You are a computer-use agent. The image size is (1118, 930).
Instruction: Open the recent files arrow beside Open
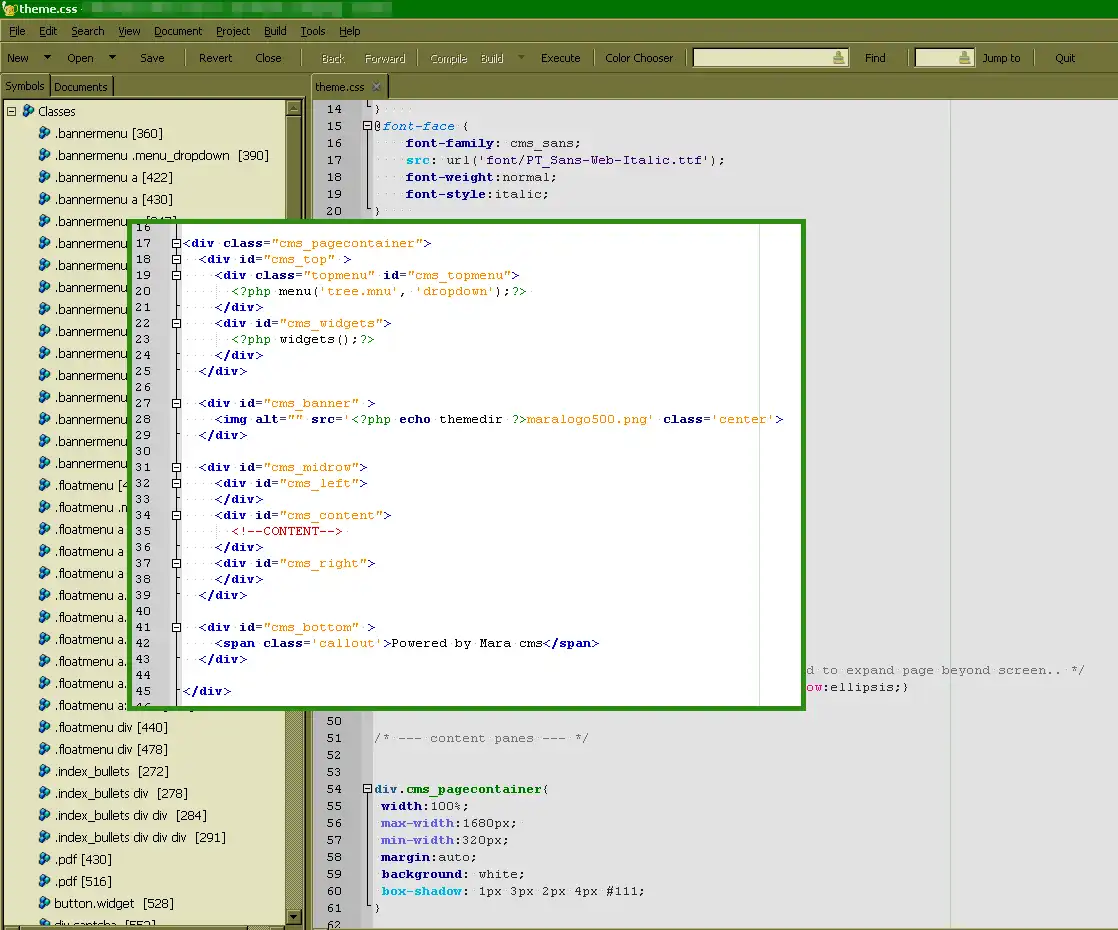pos(112,58)
